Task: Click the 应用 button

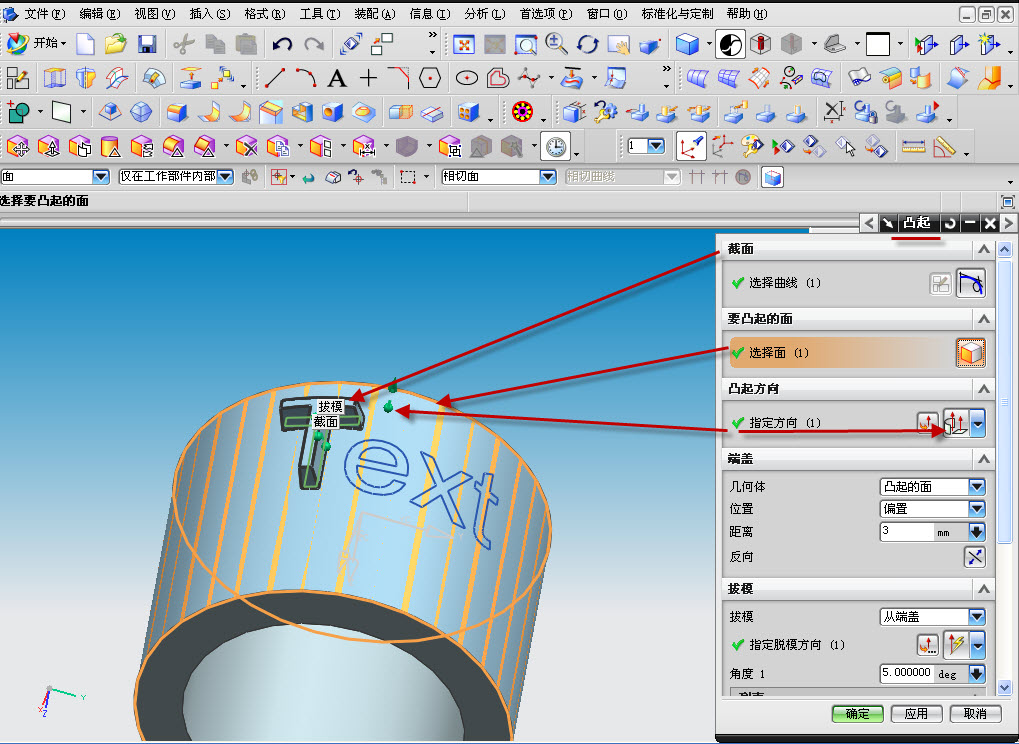Action: coord(916,713)
